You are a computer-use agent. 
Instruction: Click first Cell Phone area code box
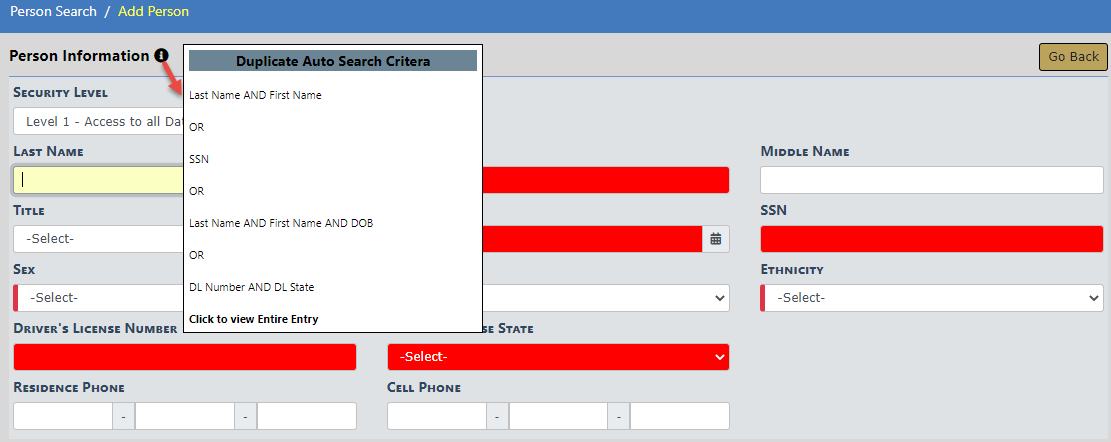tap(436, 416)
